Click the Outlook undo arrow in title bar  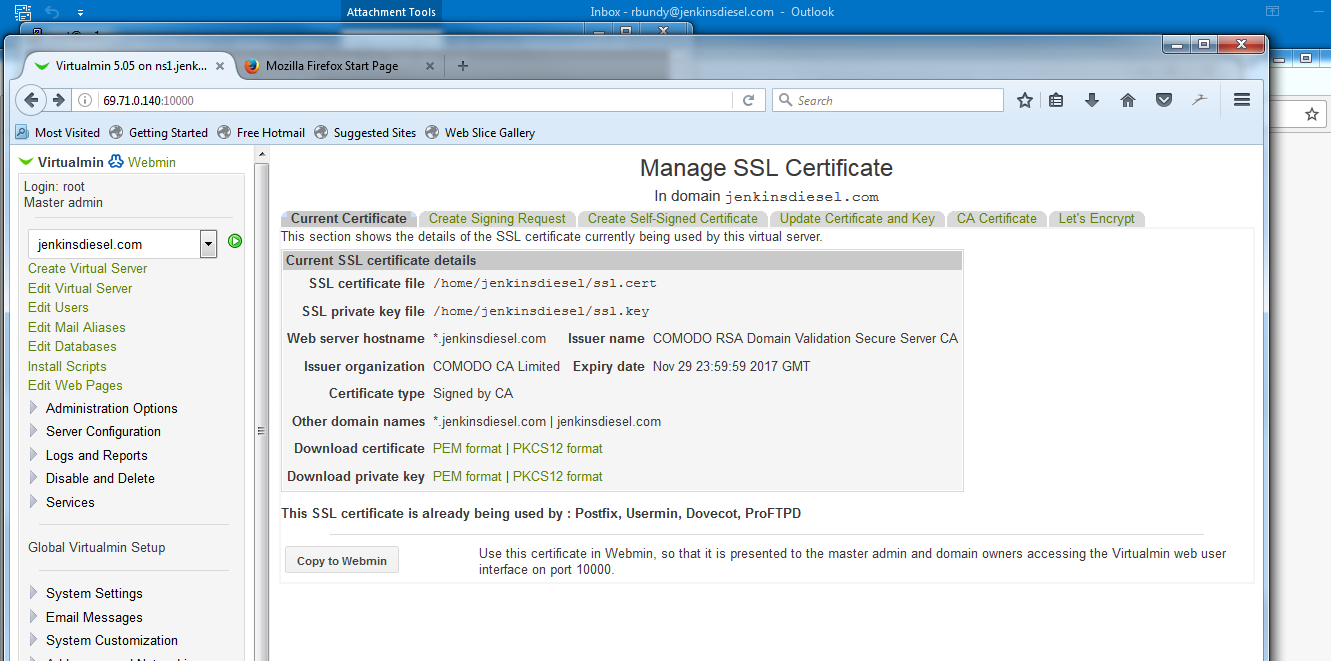[x=52, y=12]
